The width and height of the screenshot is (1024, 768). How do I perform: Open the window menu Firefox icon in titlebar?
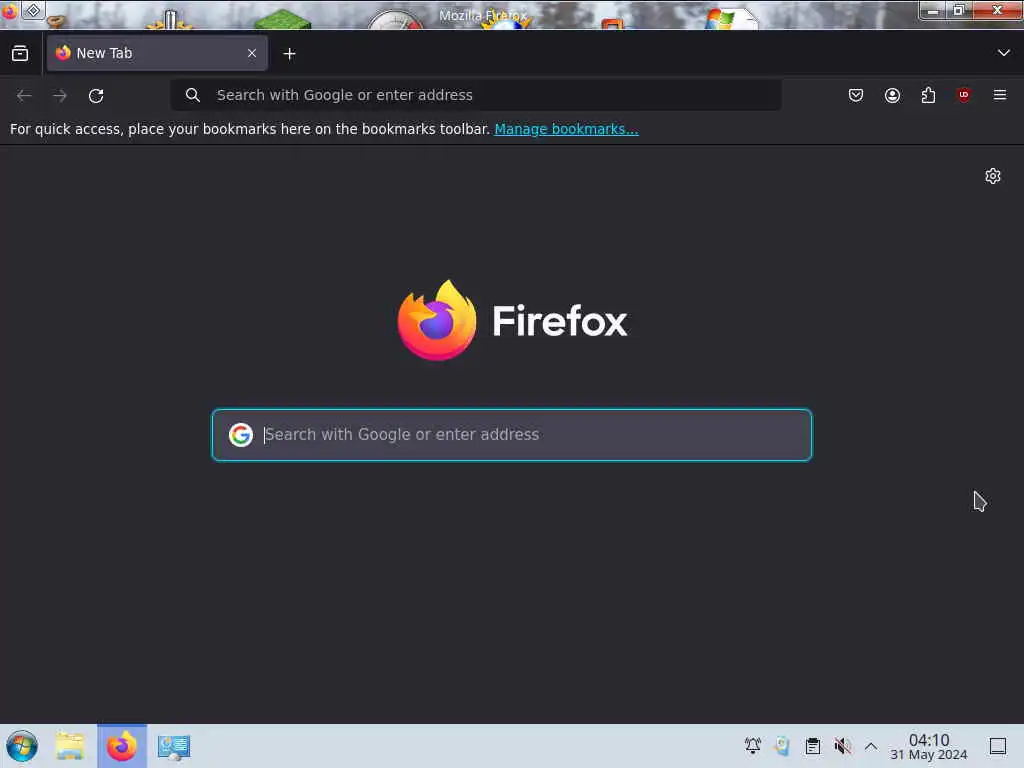[x=9, y=11]
